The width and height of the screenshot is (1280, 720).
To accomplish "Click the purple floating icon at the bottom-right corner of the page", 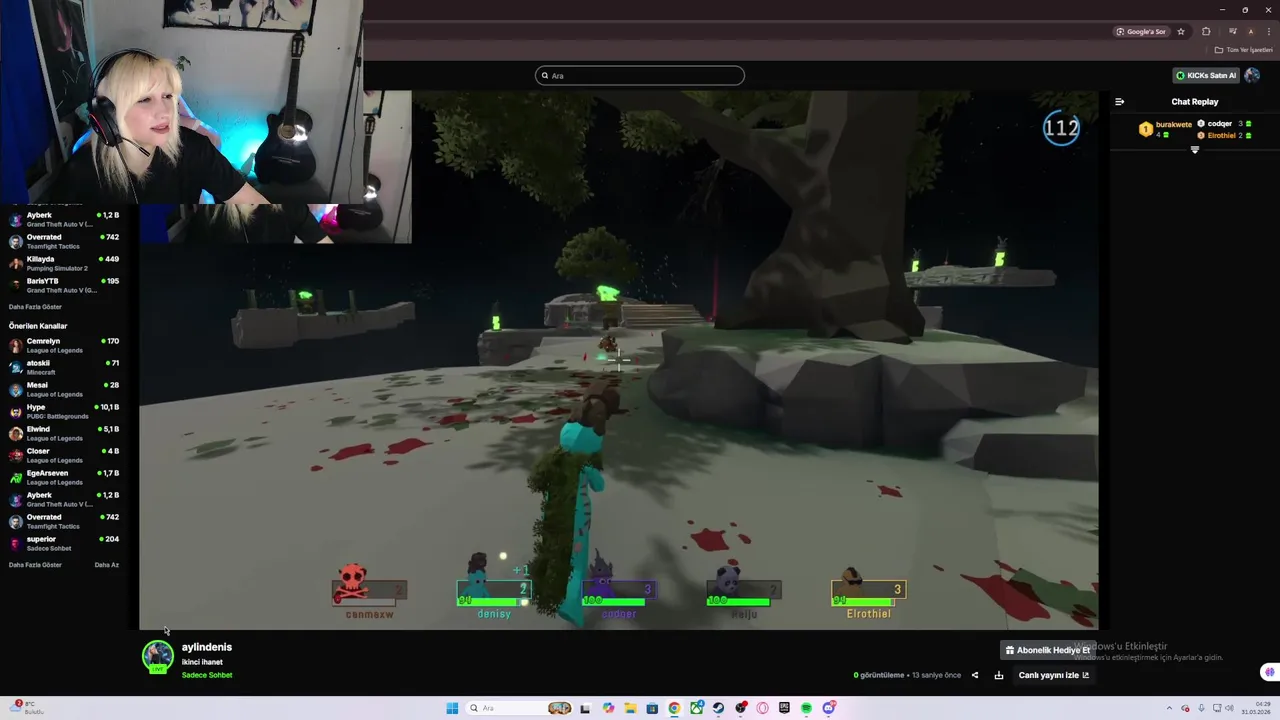I will (x=1269, y=672).
